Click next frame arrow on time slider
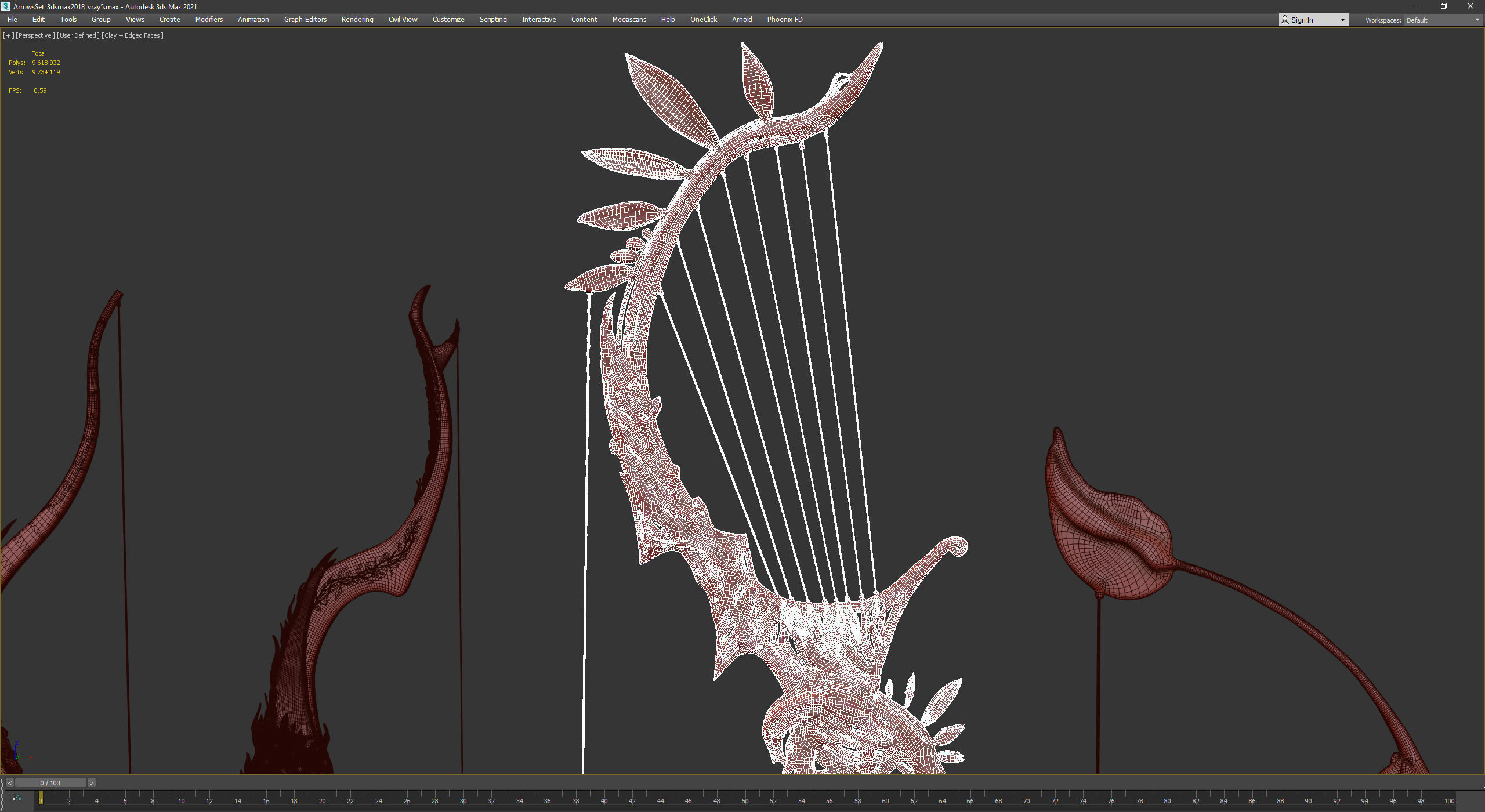 pyautogui.click(x=91, y=783)
